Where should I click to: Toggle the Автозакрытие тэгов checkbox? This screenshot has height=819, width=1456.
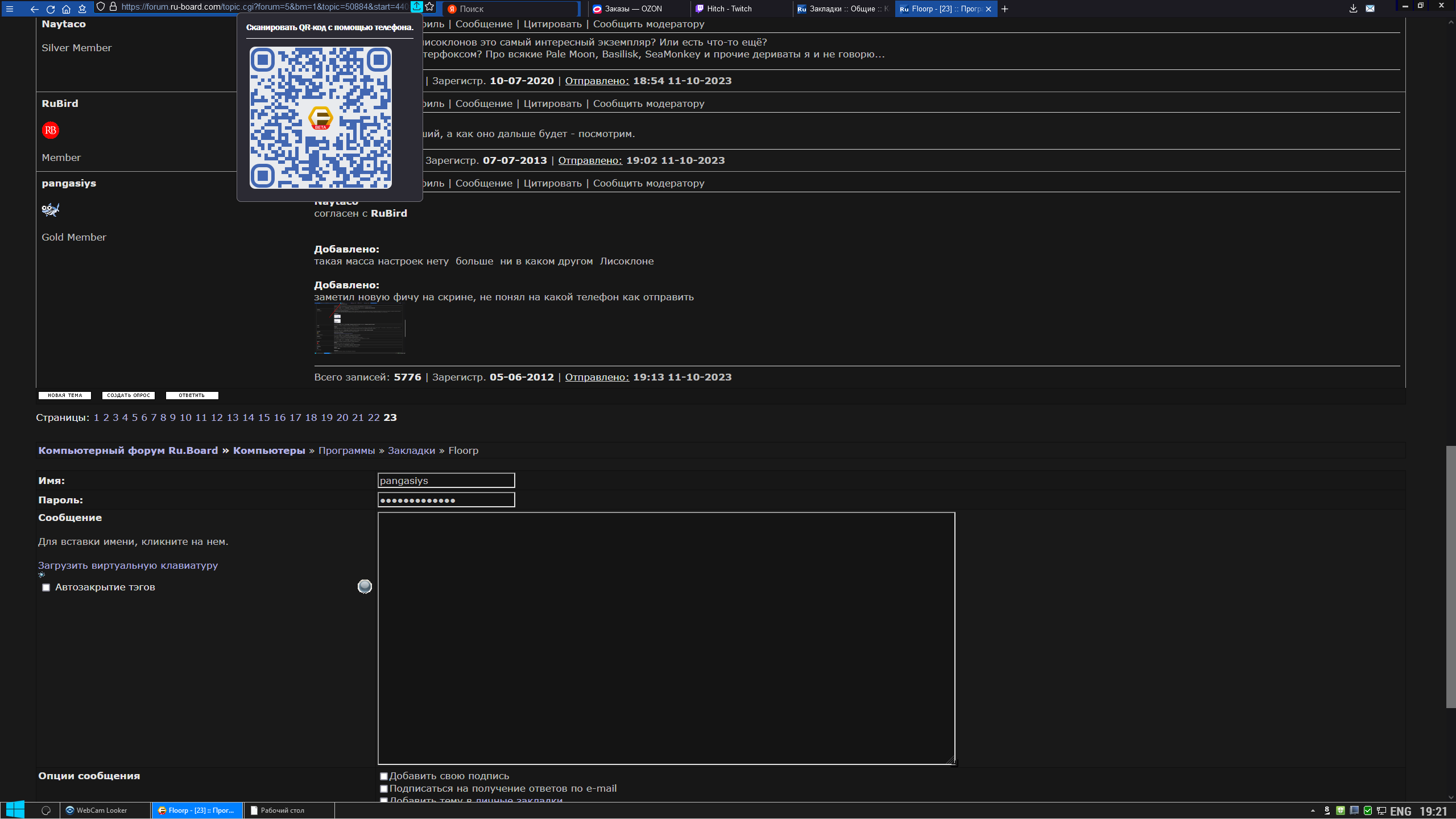(x=46, y=588)
